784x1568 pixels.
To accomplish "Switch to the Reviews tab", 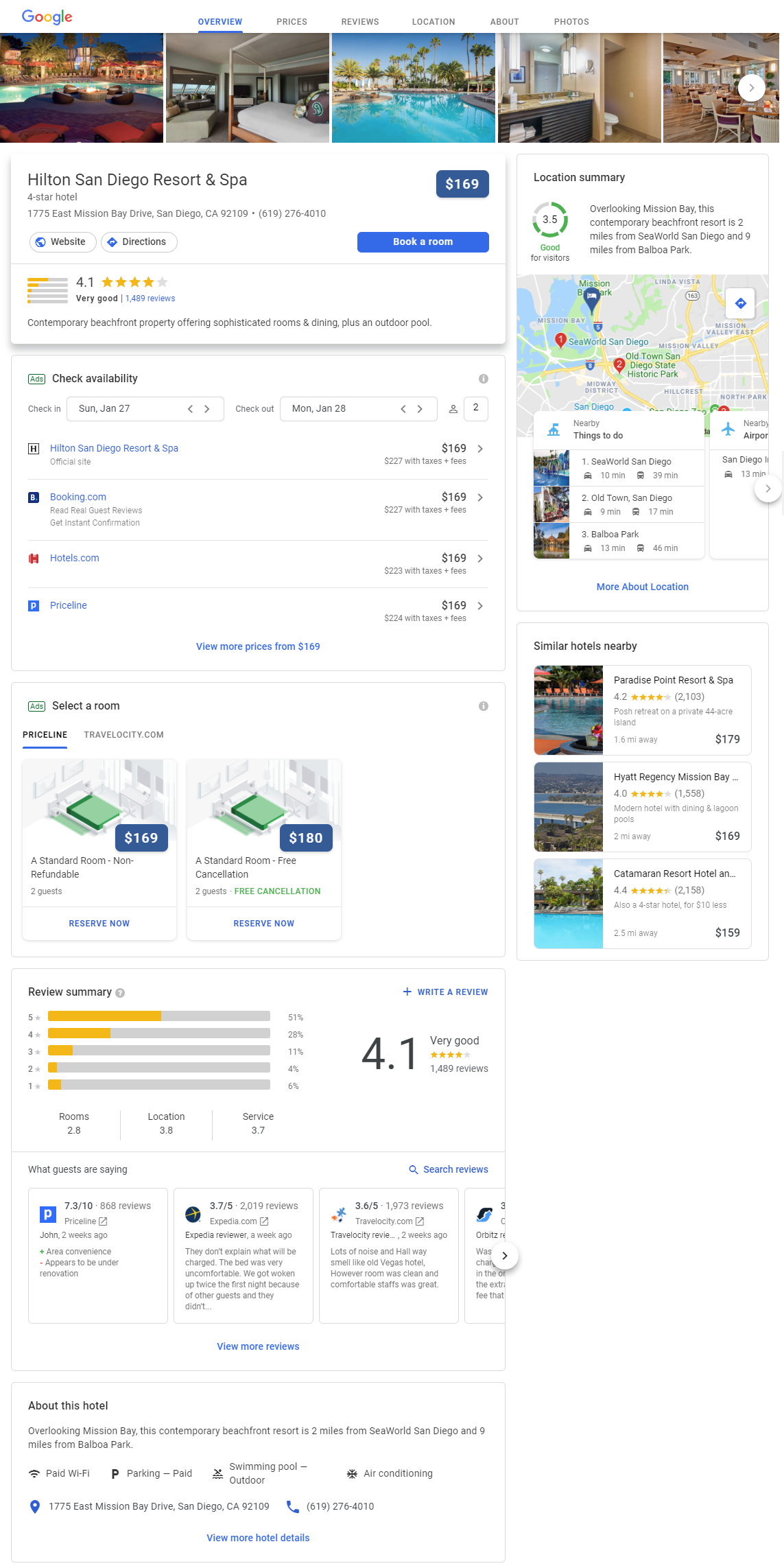I will coord(359,22).
